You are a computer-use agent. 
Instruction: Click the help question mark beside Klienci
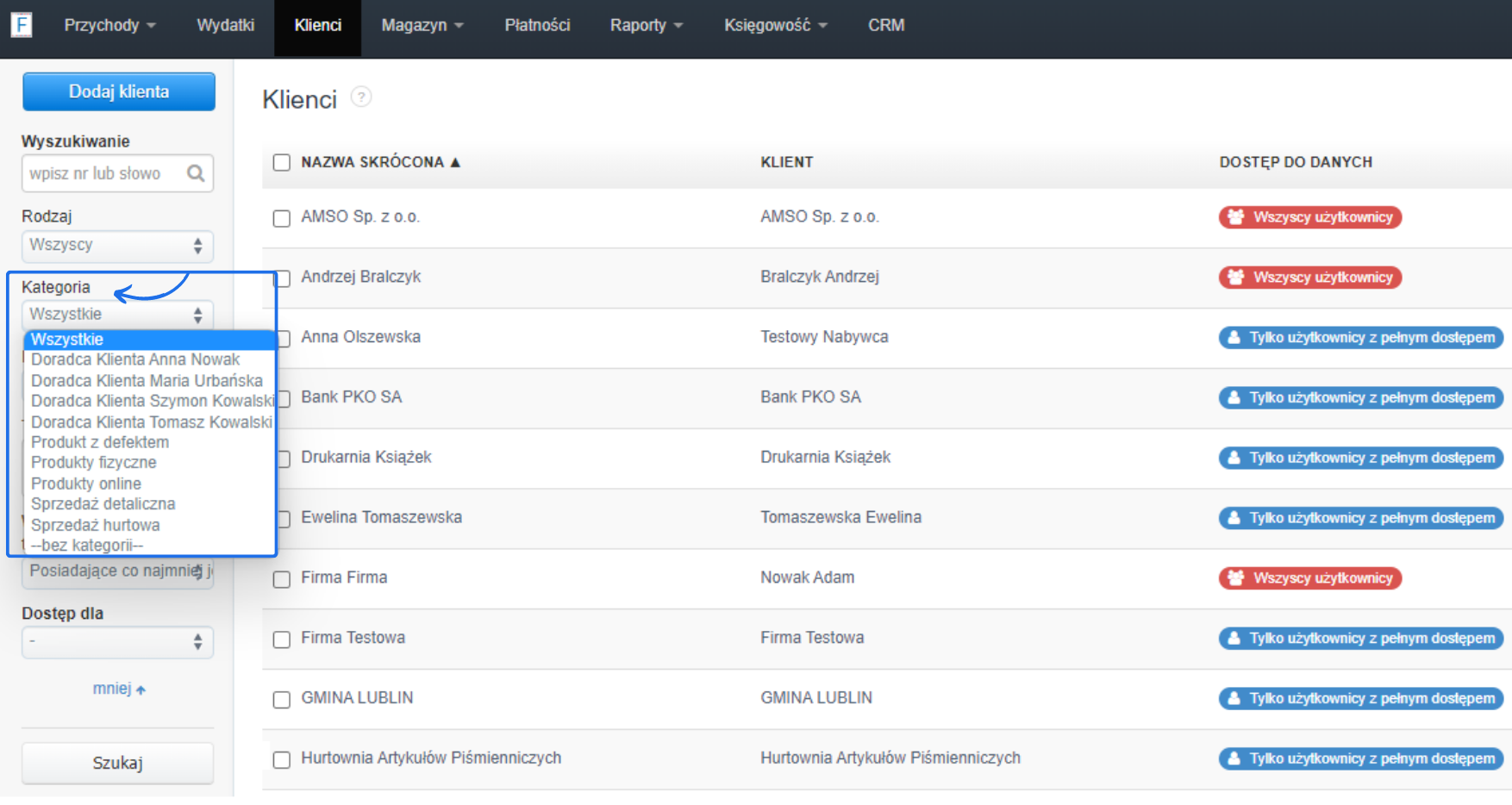361,97
